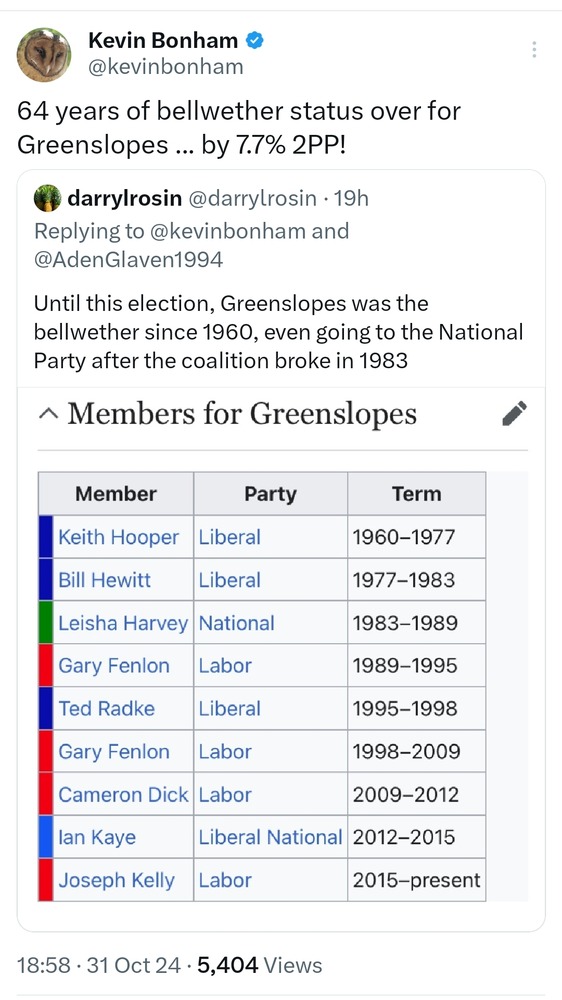Click the blue verified badge icon
This screenshot has width=562, height=1000.
click(256, 41)
